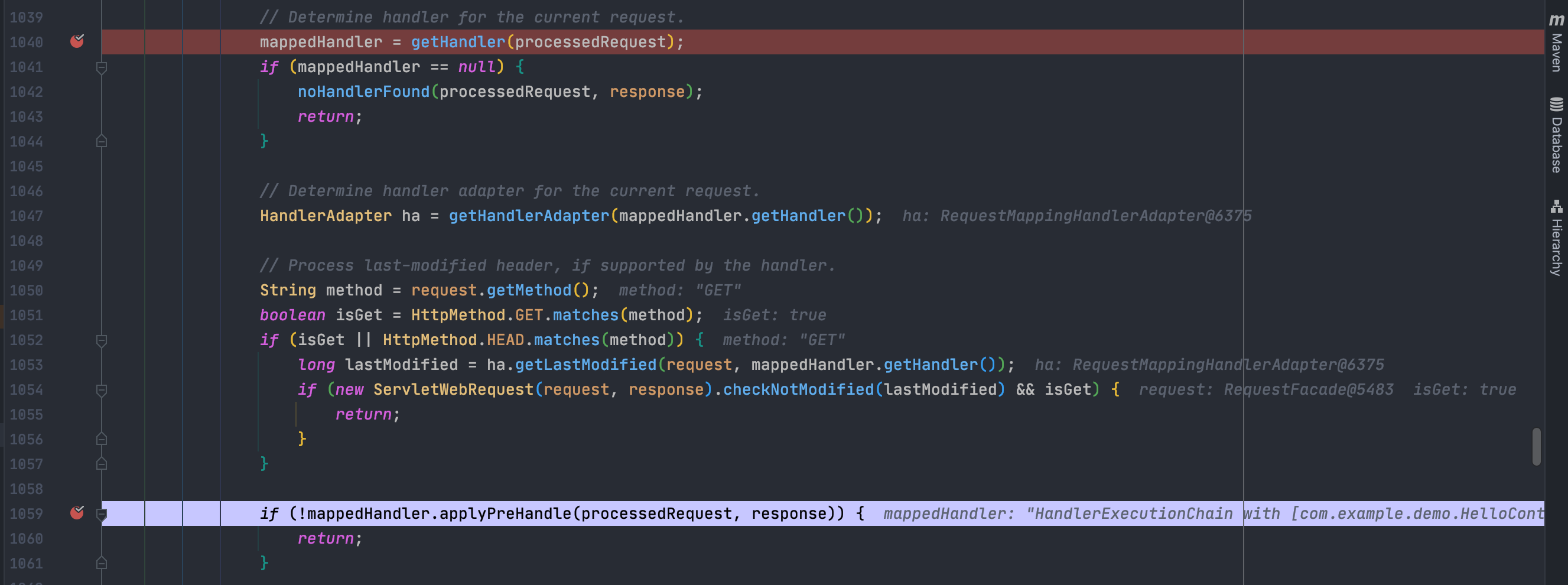Click line number 1050 in gutter
This screenshot has width=1568, height=585.
coord(26,290)
